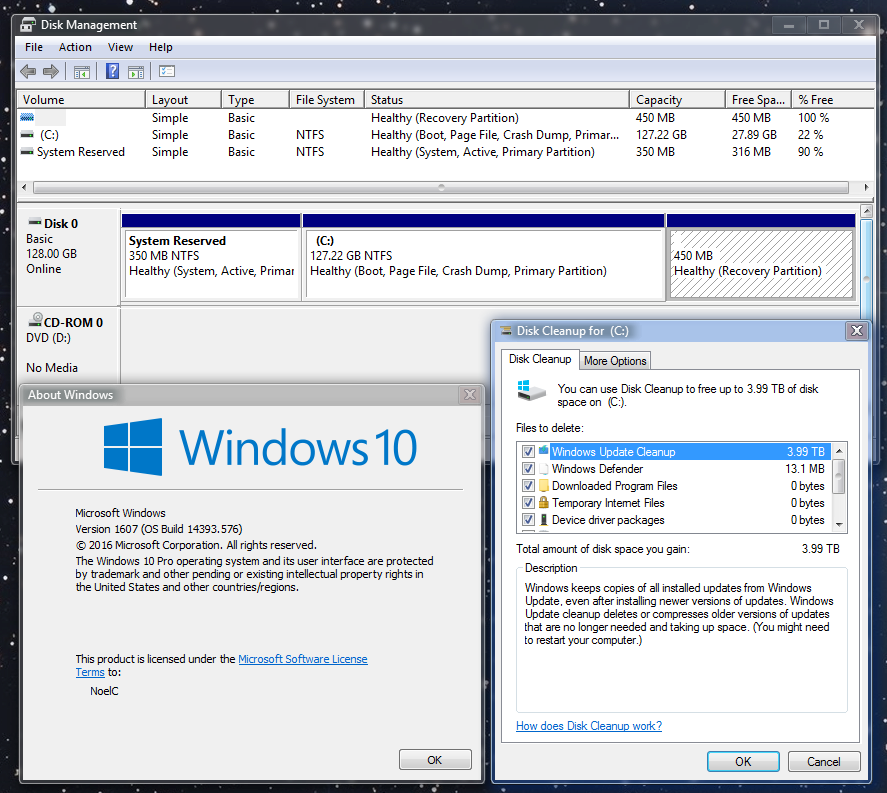Select the unnamed recovery volume icon in list
Screen dimensions: 887x793
[x=27, y=118]
